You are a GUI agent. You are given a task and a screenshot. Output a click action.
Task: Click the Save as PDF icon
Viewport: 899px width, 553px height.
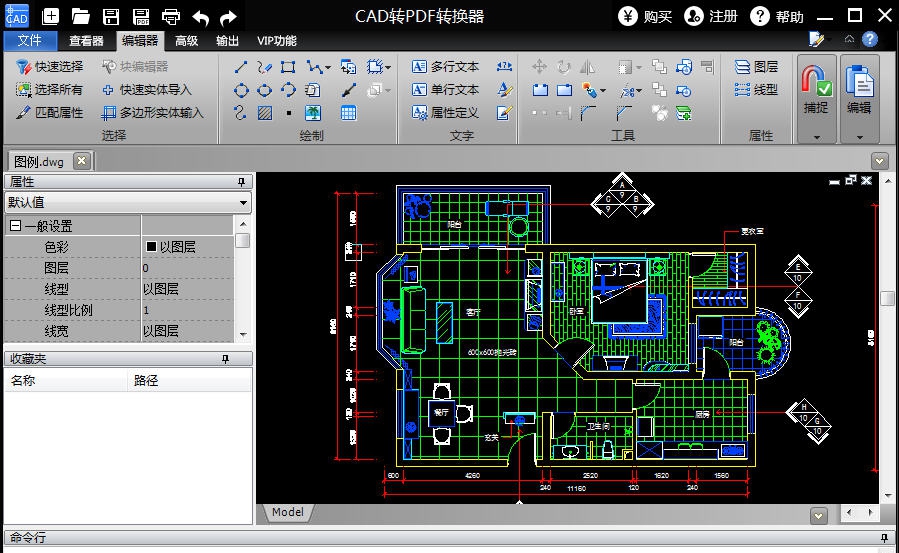click(x=141, y=16)
